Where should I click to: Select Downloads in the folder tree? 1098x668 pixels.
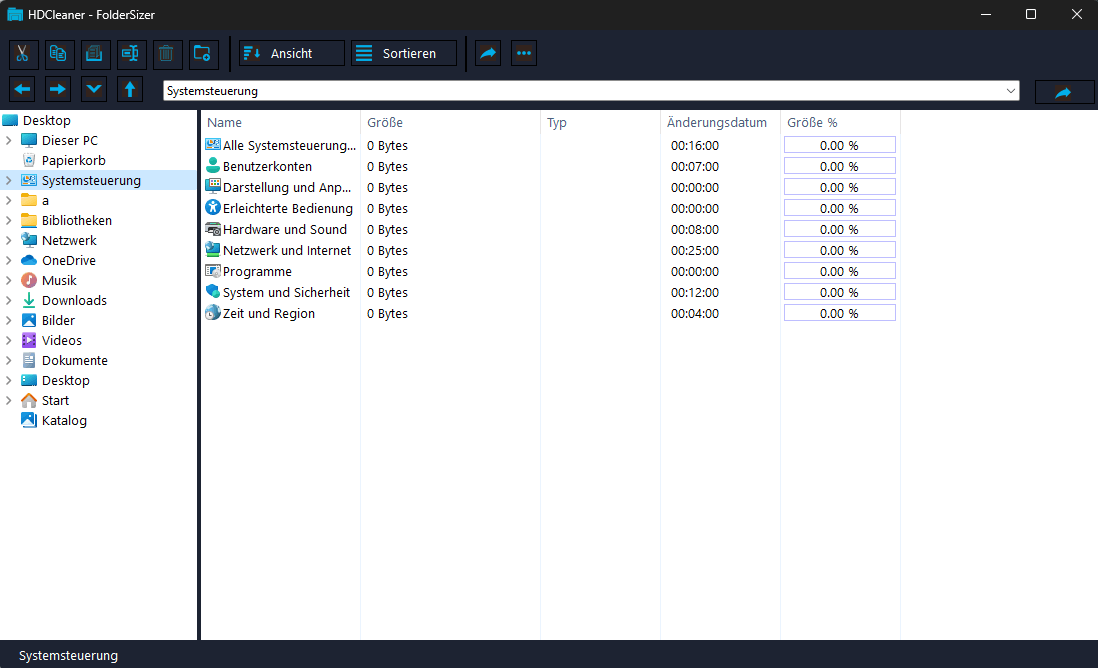[74, 301]
